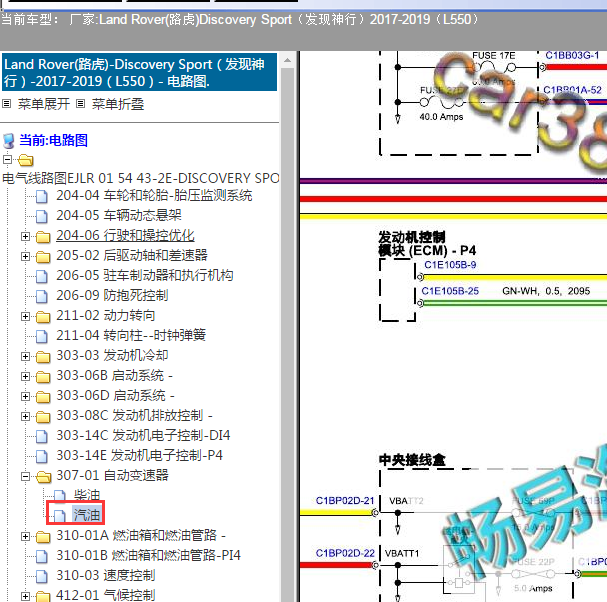Click Land Rover(路虎)-Discovery Sport title banner
The image size is (607, 602).
click(x=139, y=72)
